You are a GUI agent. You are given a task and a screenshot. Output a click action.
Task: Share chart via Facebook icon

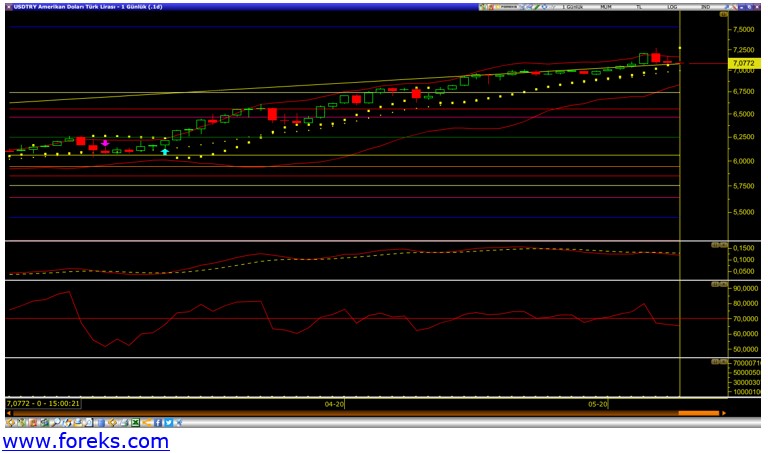(x=157, y=422)
